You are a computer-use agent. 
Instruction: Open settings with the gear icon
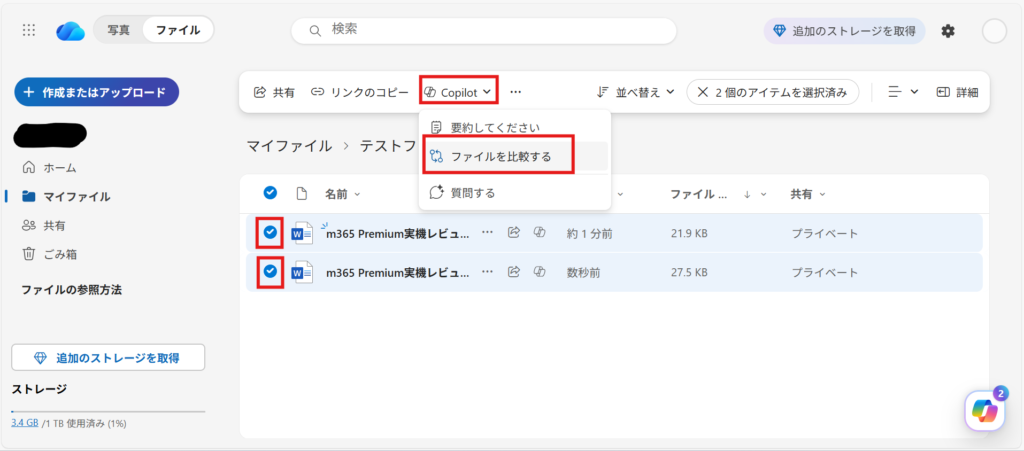click(x=948, y=31)
